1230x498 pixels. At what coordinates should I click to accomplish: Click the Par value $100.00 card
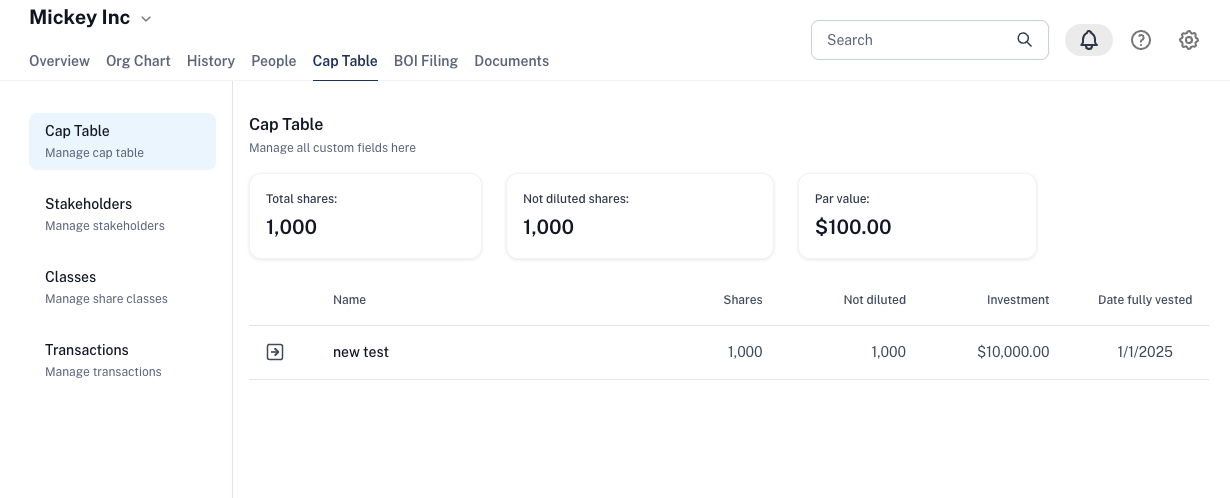pyautogui.click(x=917, y=216)
